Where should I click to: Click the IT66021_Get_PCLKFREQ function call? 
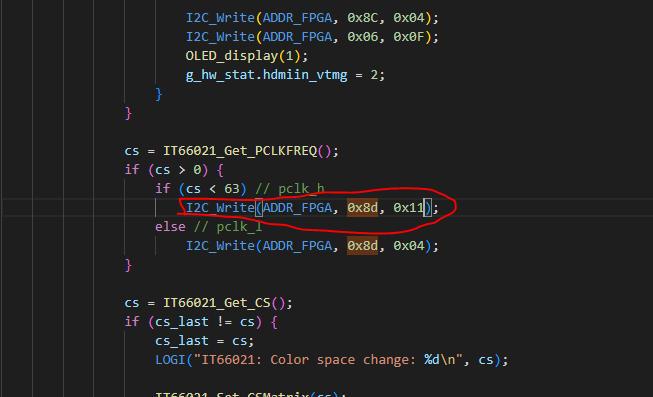click(240, 151)
